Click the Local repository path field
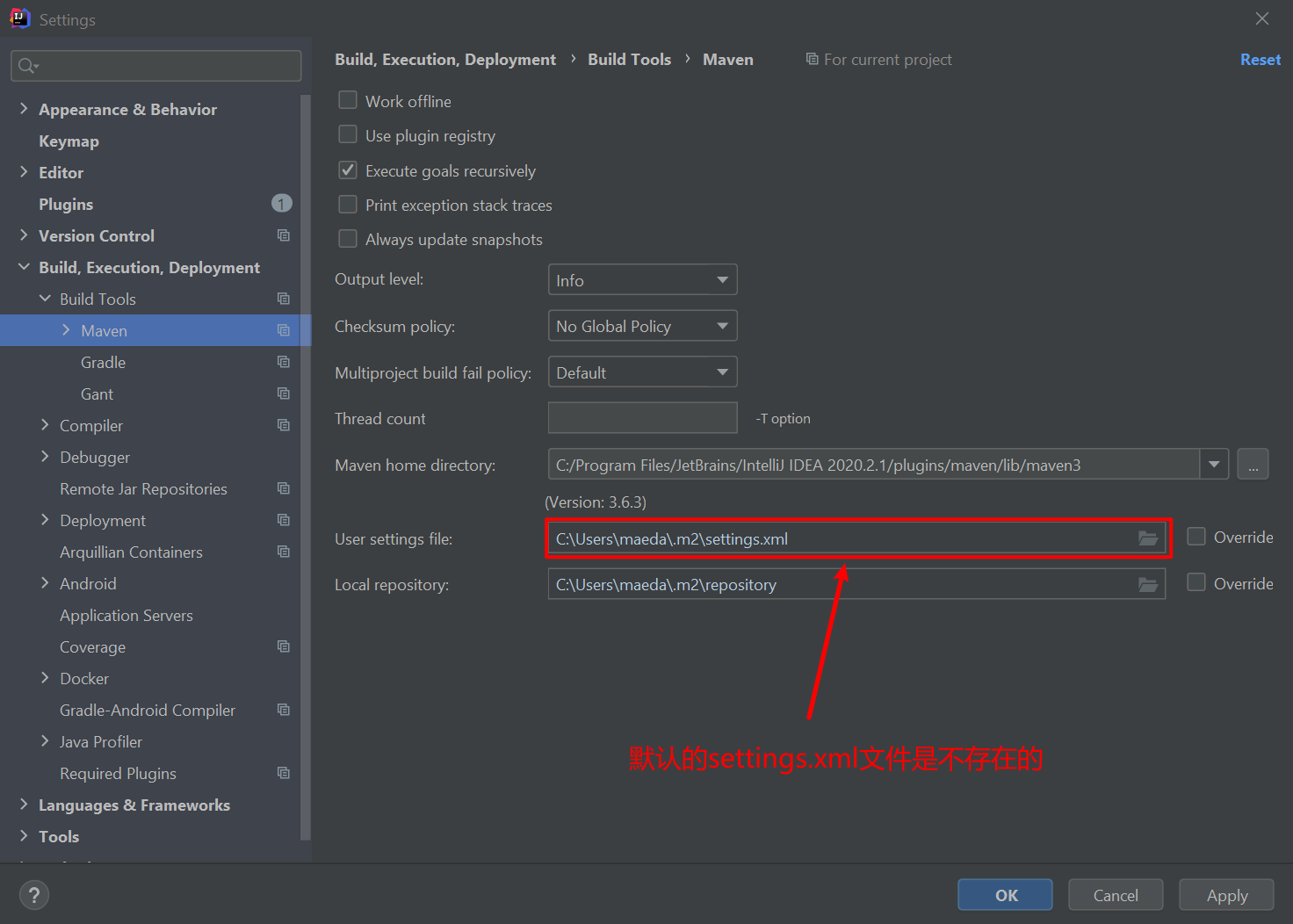Viewport: 1293px width, 924px height. [x=856, y=584]
